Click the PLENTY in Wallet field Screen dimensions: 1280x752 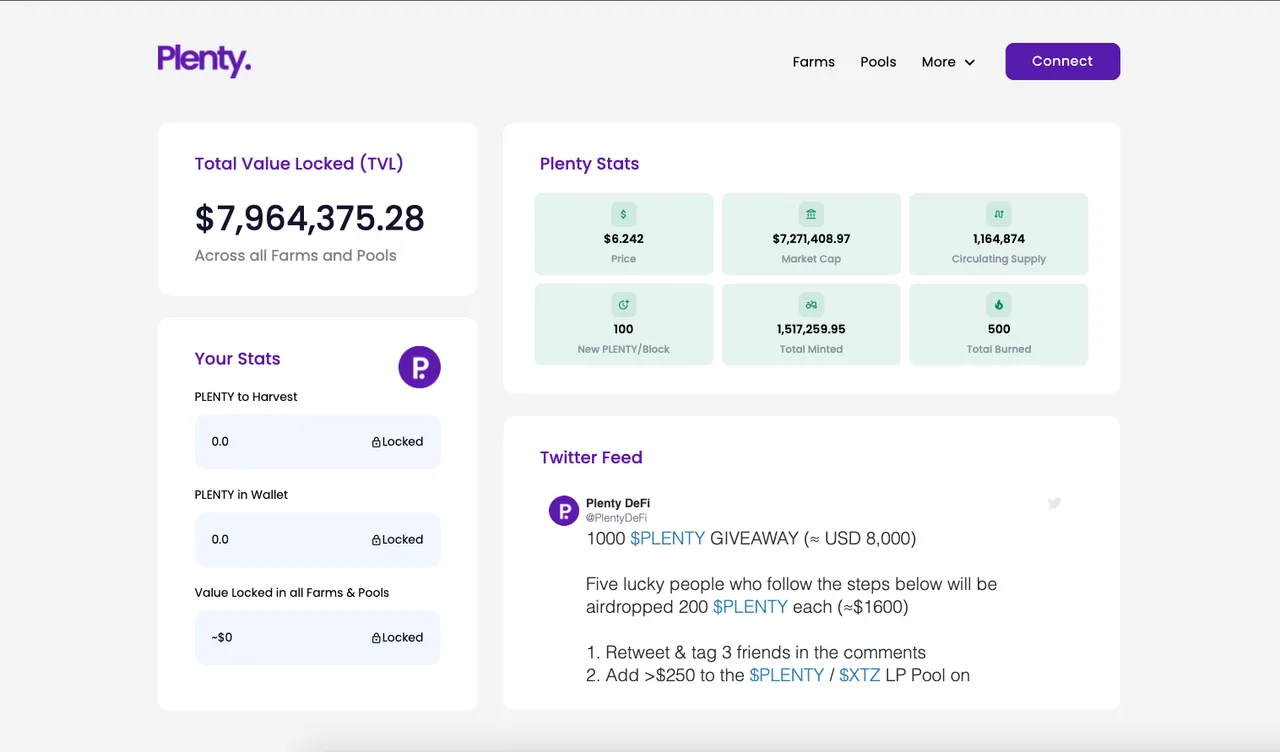click(317, 540)
